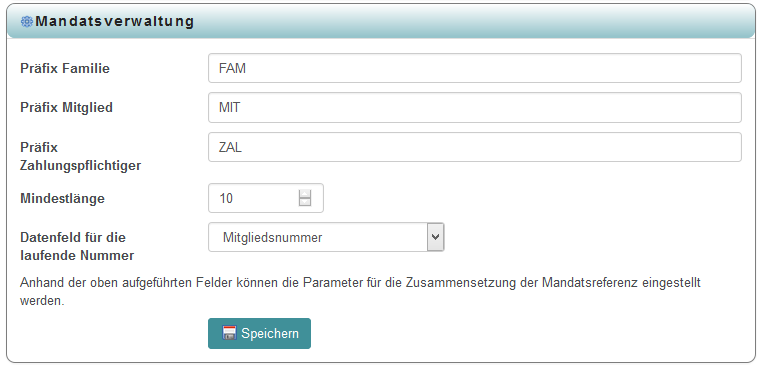Open the Datenfeld dropdown arrow
The height and width of the screenshot is (366, 761).
[x=435, y=237]
